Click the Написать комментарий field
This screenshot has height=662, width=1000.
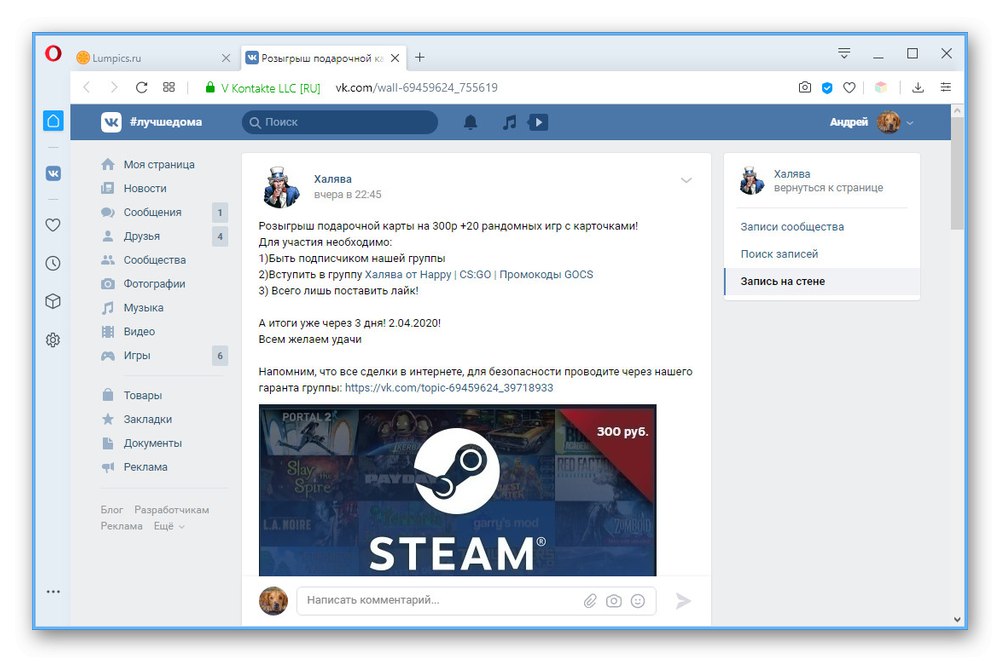[x=476, y=601]
